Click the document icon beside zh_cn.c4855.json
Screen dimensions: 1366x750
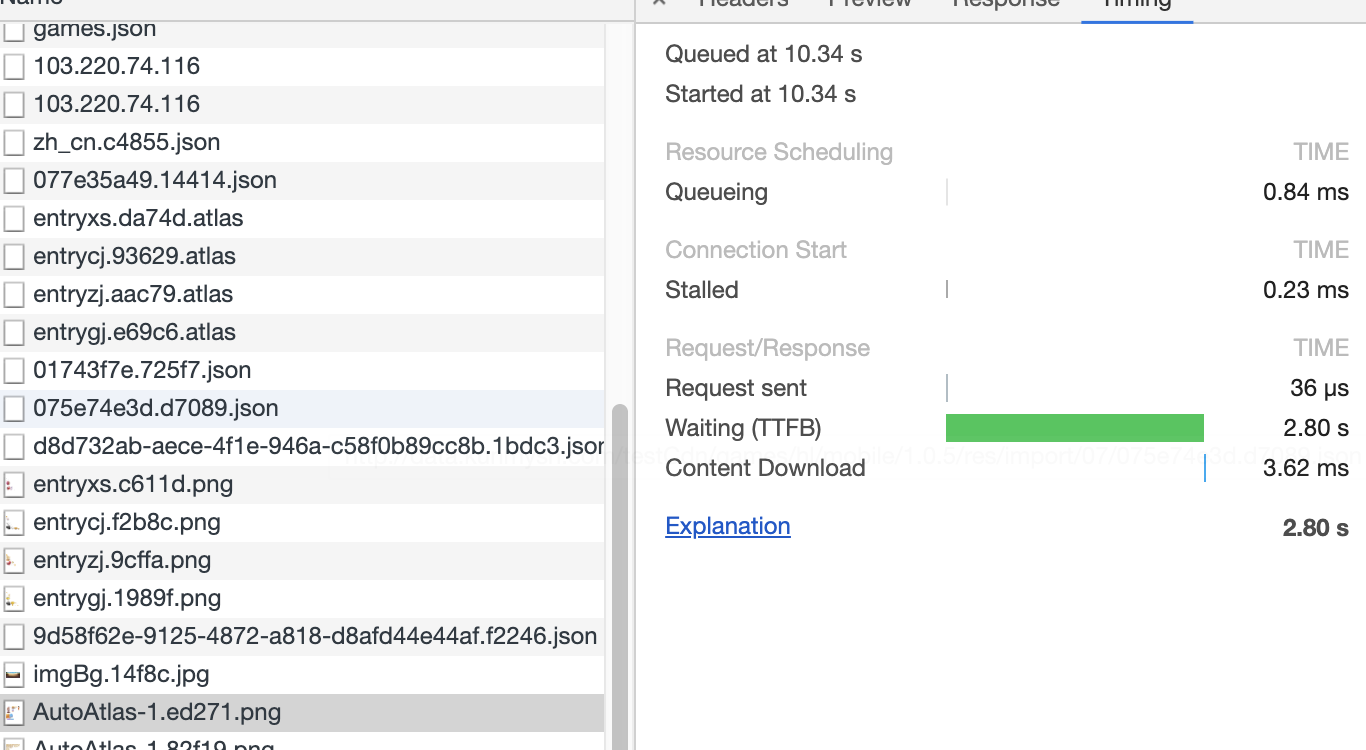click(14, 143)
